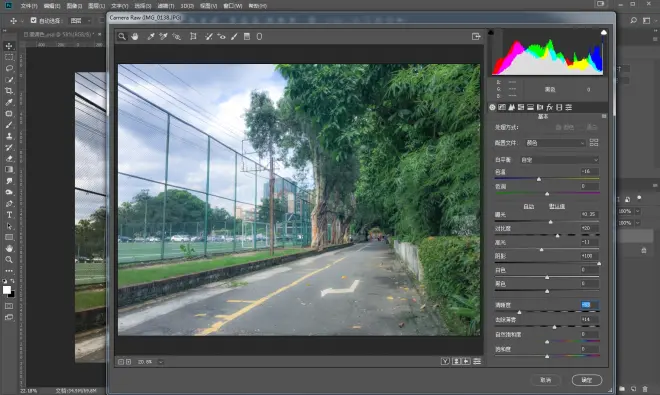
Task: Toggle highlight clipping warning on histogram
Action: pos(604,32)
